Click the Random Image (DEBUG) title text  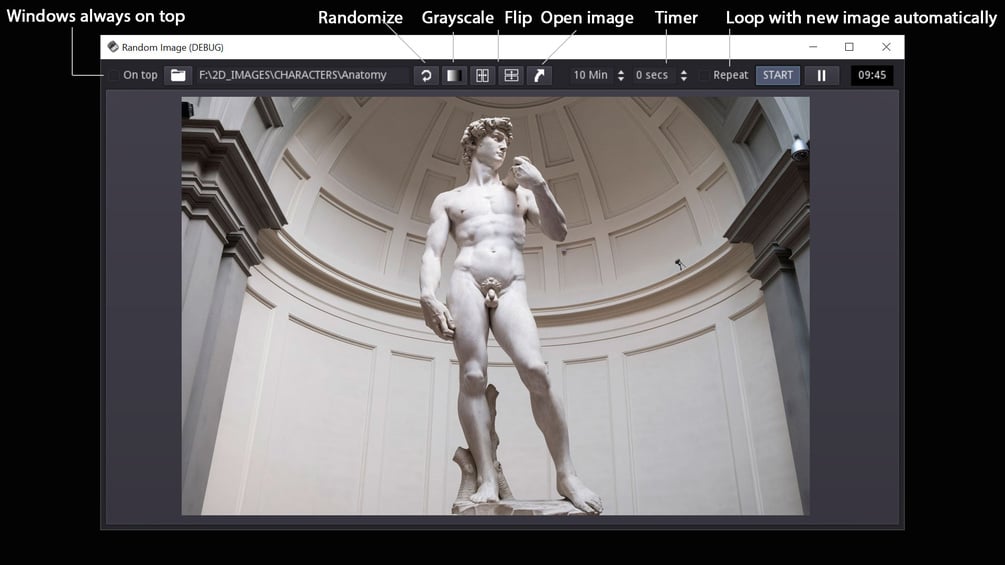(x=172, y=47)
